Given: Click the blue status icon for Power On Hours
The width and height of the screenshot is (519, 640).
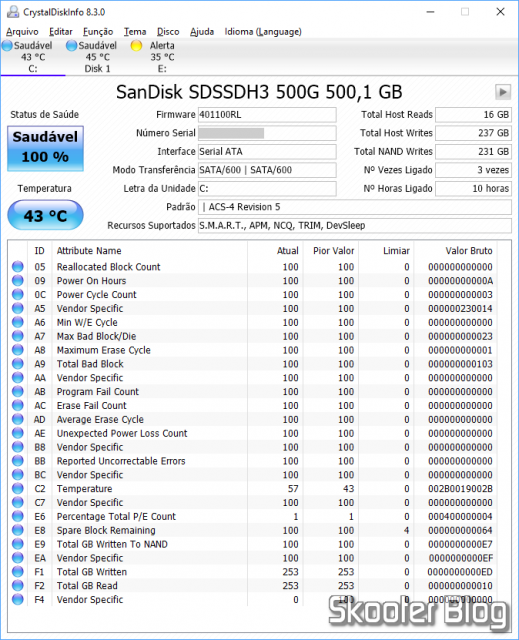Looking at the screenshot, I should pos(18,280).
